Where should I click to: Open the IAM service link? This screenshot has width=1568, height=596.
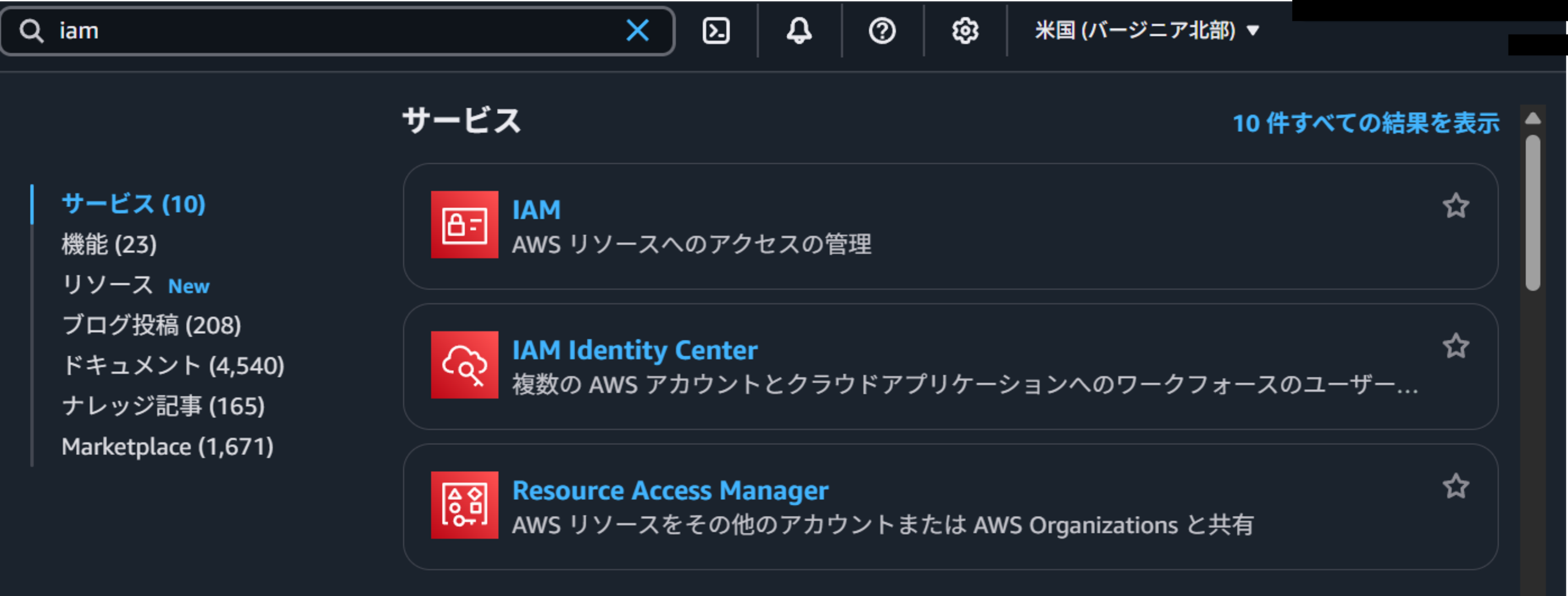pyautogui.click(x=536, y=209)
